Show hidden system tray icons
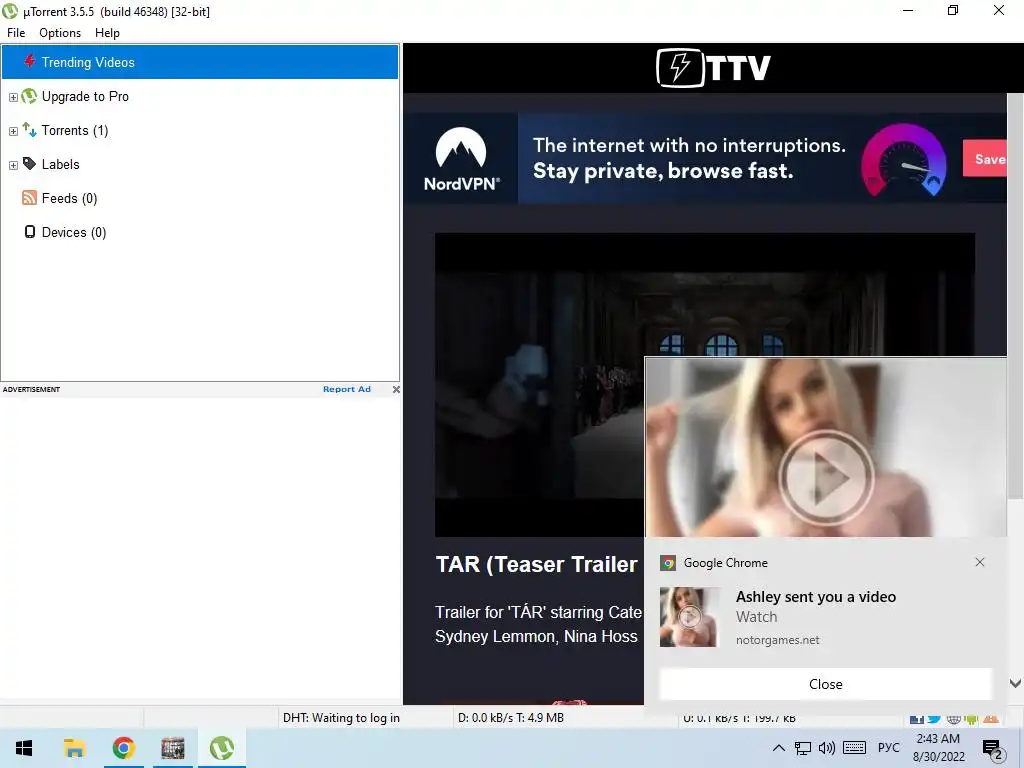1024x768 pixels. pyautogui.click(x=778, y=748)
